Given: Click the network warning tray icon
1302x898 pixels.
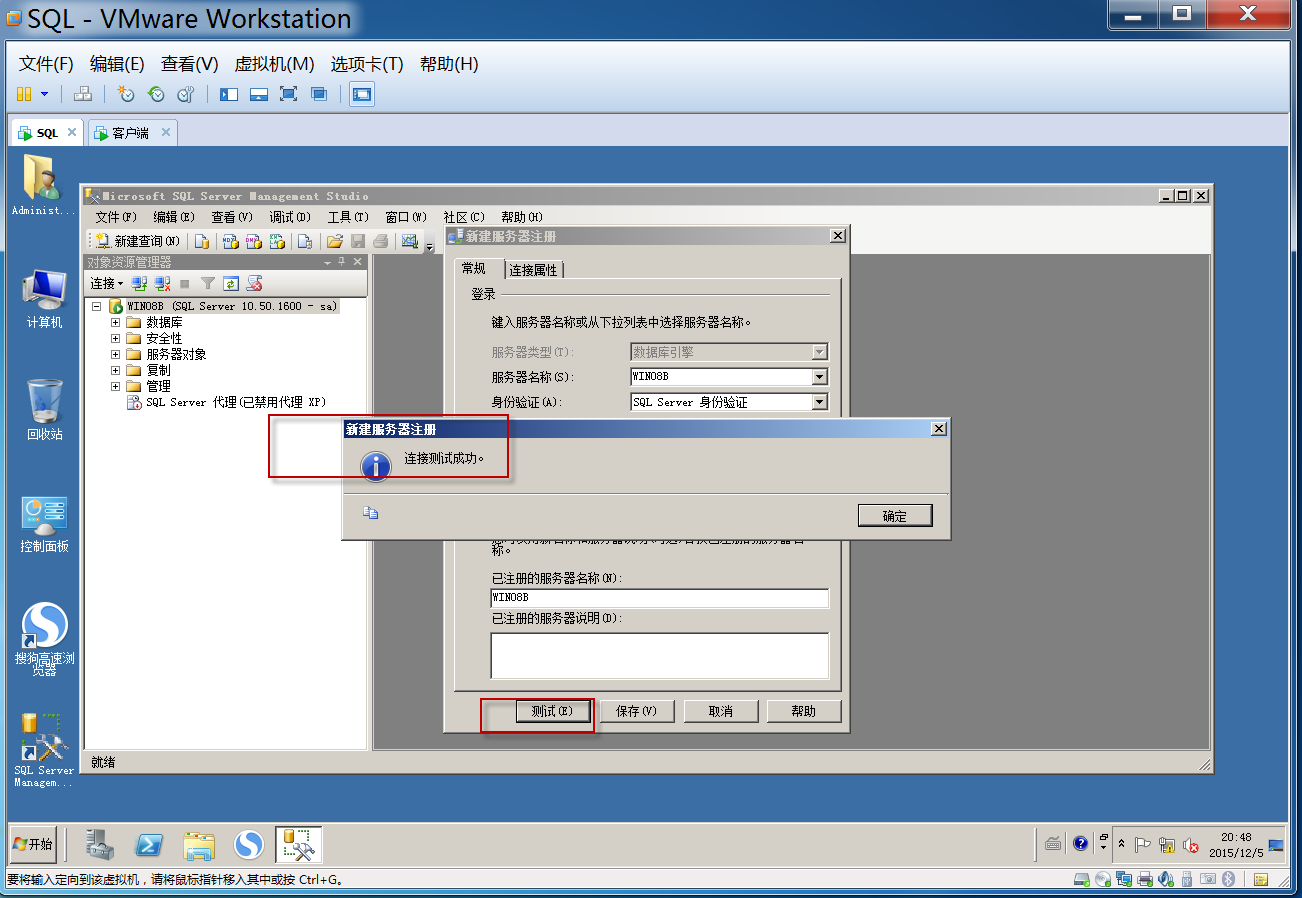Looking at the screenshot, I should point(1167,845).
